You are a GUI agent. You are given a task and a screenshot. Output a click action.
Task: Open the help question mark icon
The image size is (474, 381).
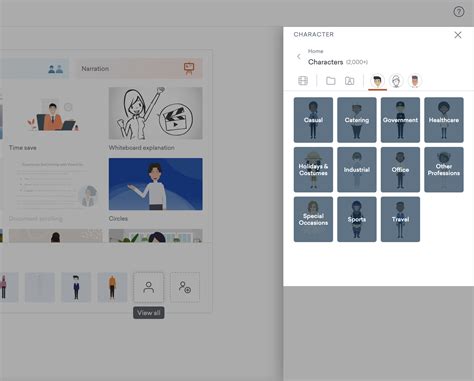[x=459, y=12]
